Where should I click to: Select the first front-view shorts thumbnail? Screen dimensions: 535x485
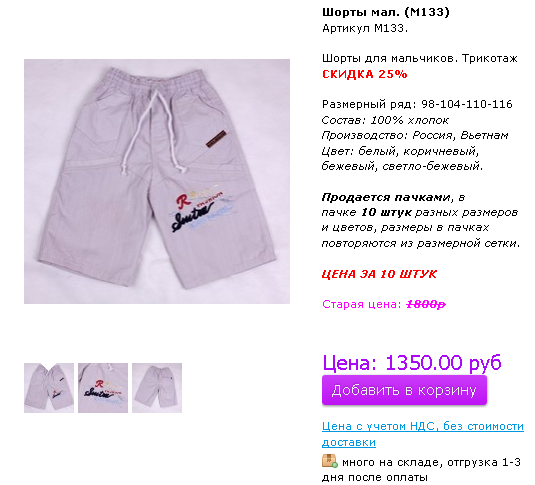pyautogui.click(x=49, y=388)
